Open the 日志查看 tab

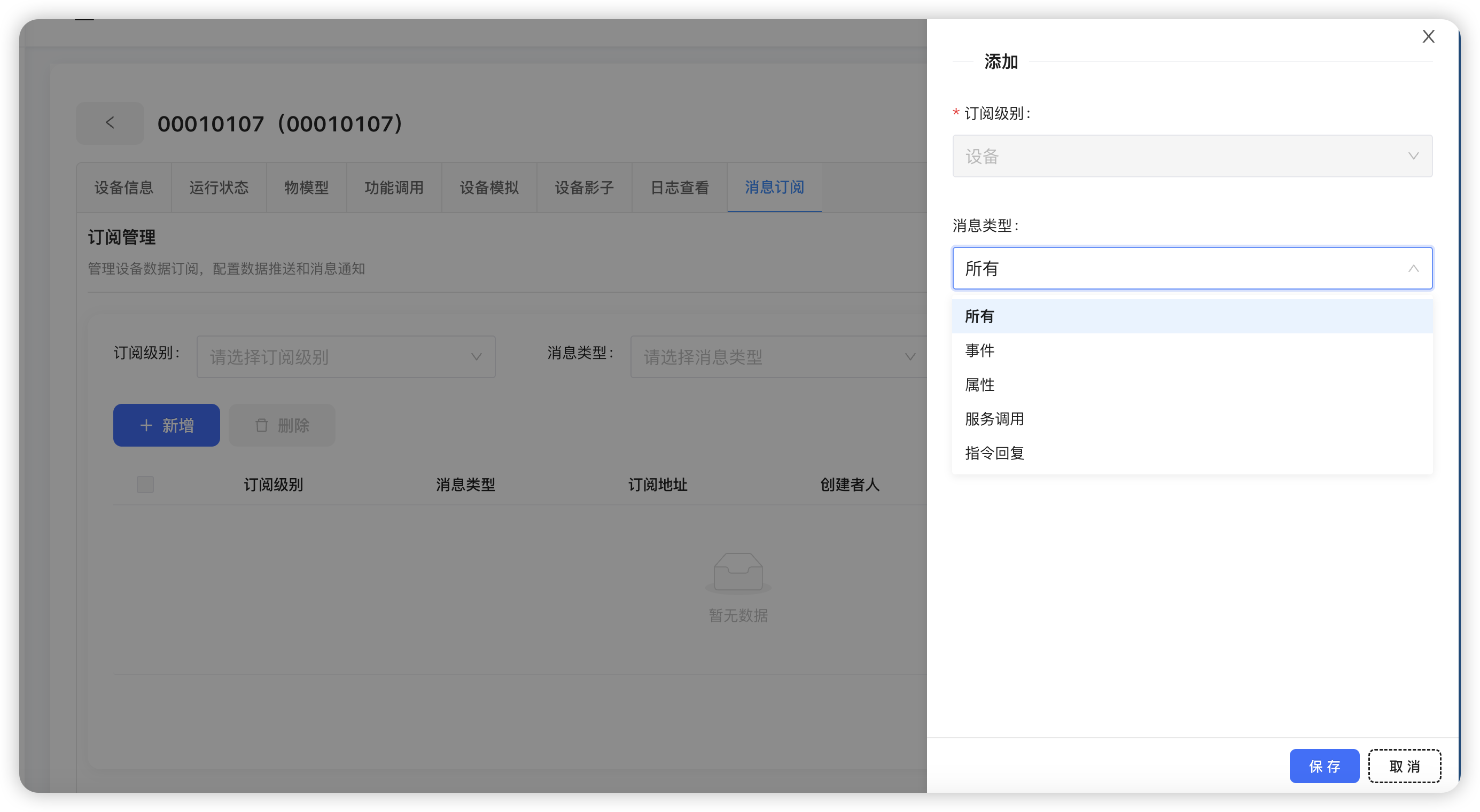(x=679, y=187)
